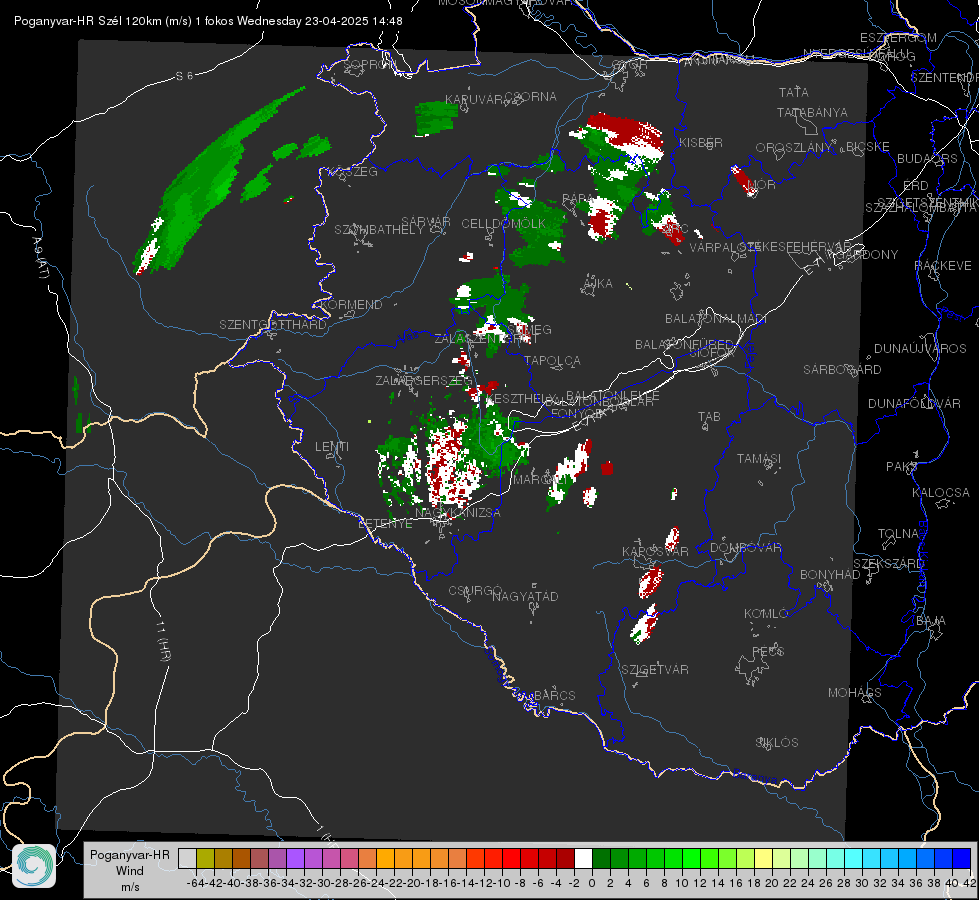Click the RACKEVE town label

click(943, 266)
